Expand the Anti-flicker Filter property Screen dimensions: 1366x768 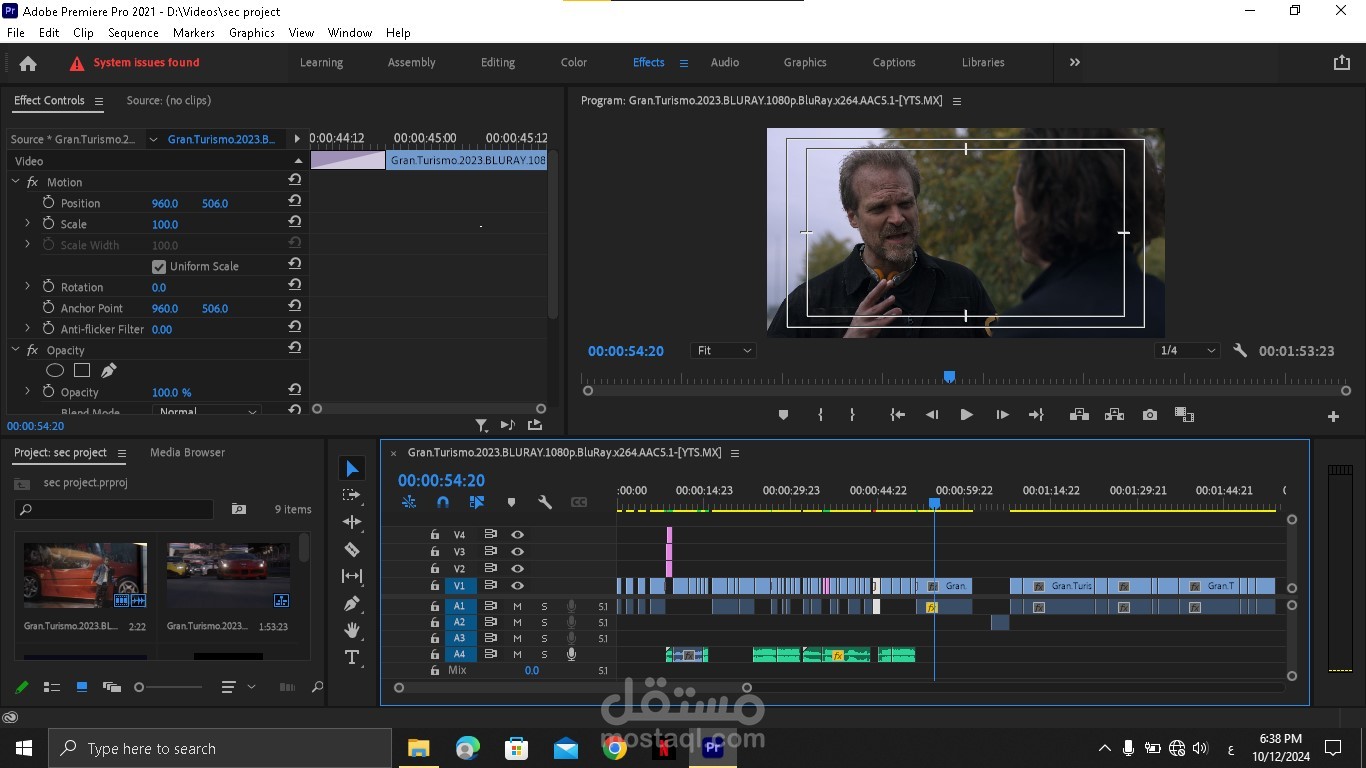pyautogui.click(x=27, y=329)
